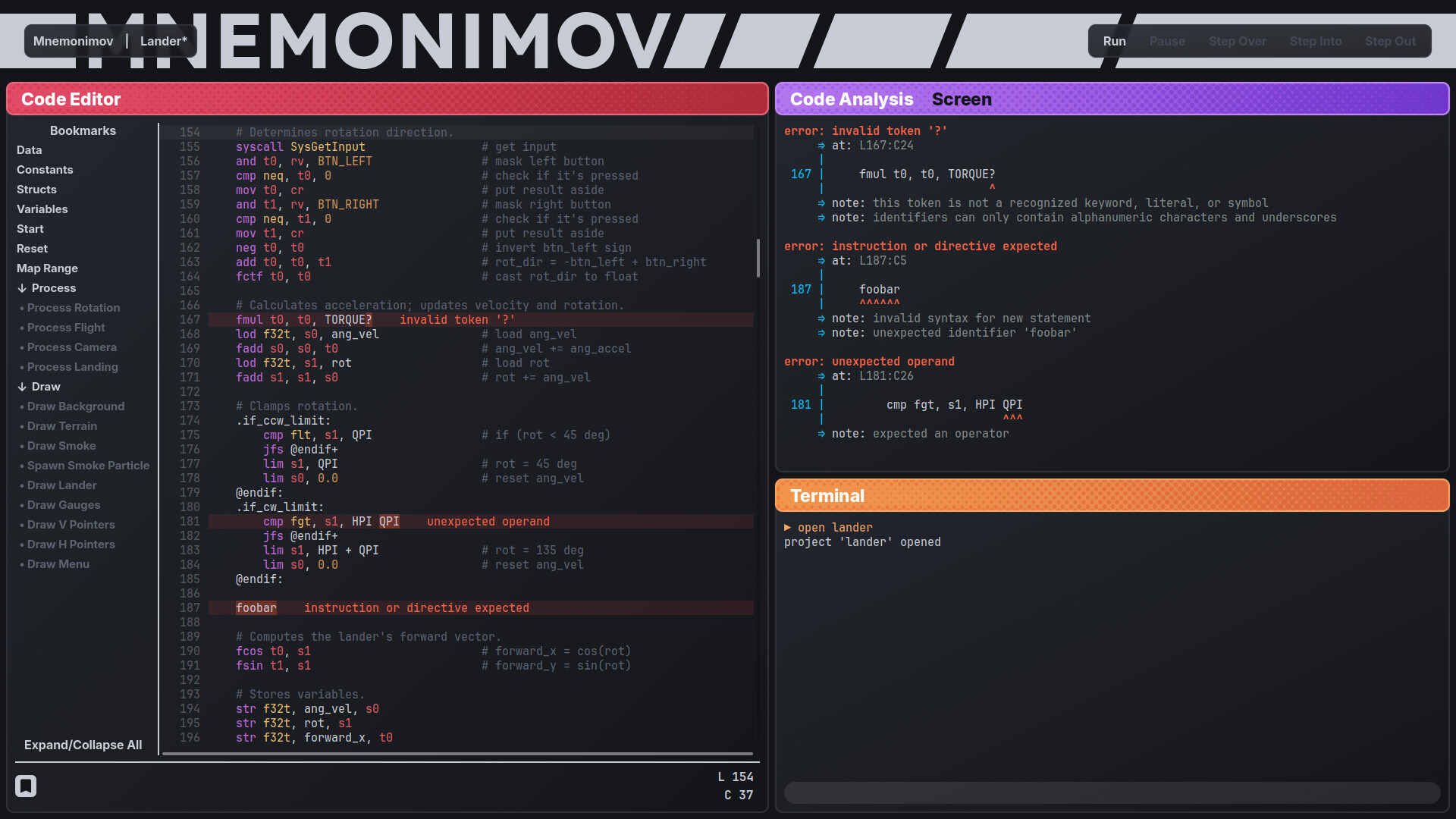Click the code editor vertical scrollbar thumb
Screen dimensions: 1456x819
pyautogui.click(x=758, y=258)
